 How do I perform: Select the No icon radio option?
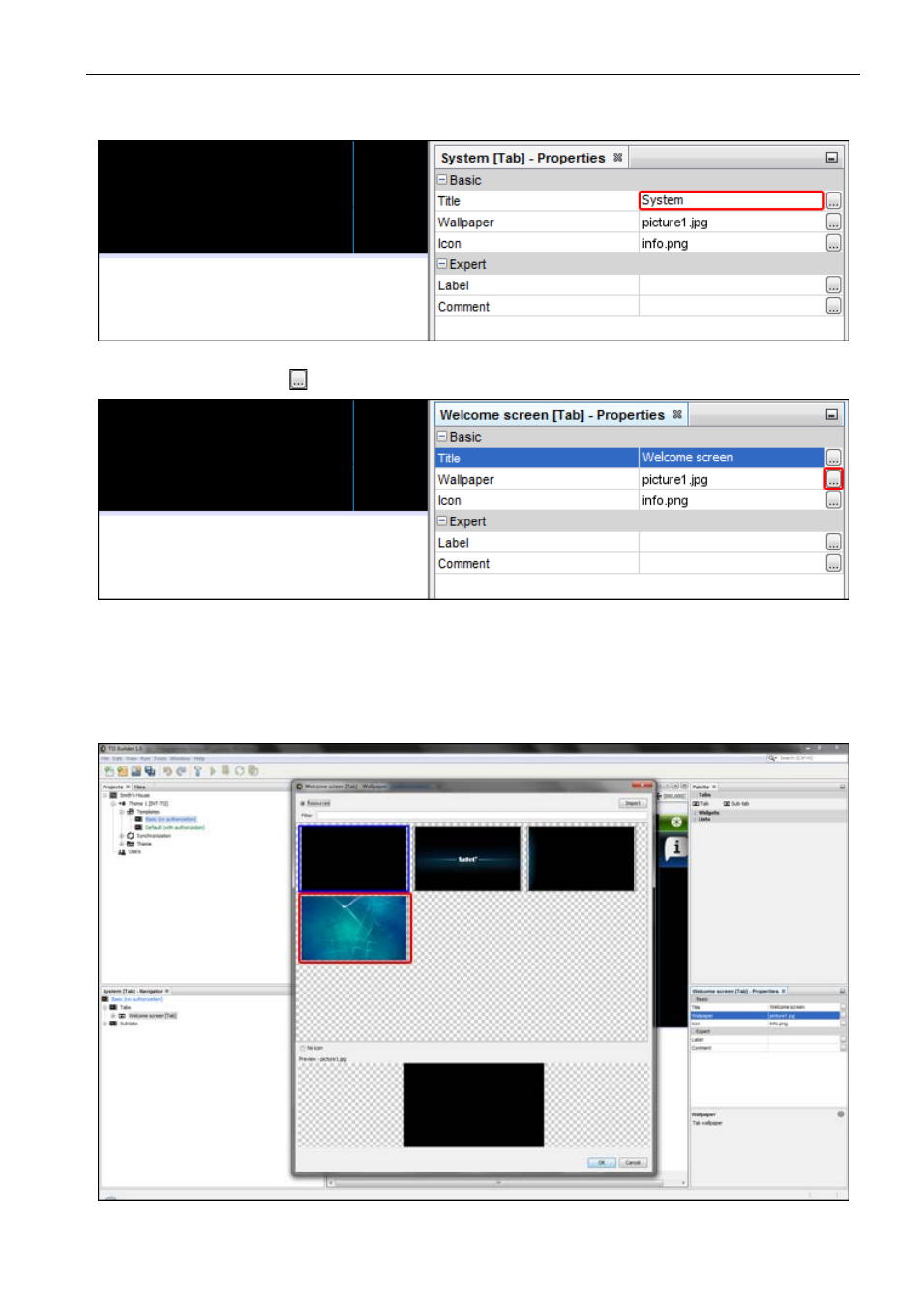click(303, 1048)
